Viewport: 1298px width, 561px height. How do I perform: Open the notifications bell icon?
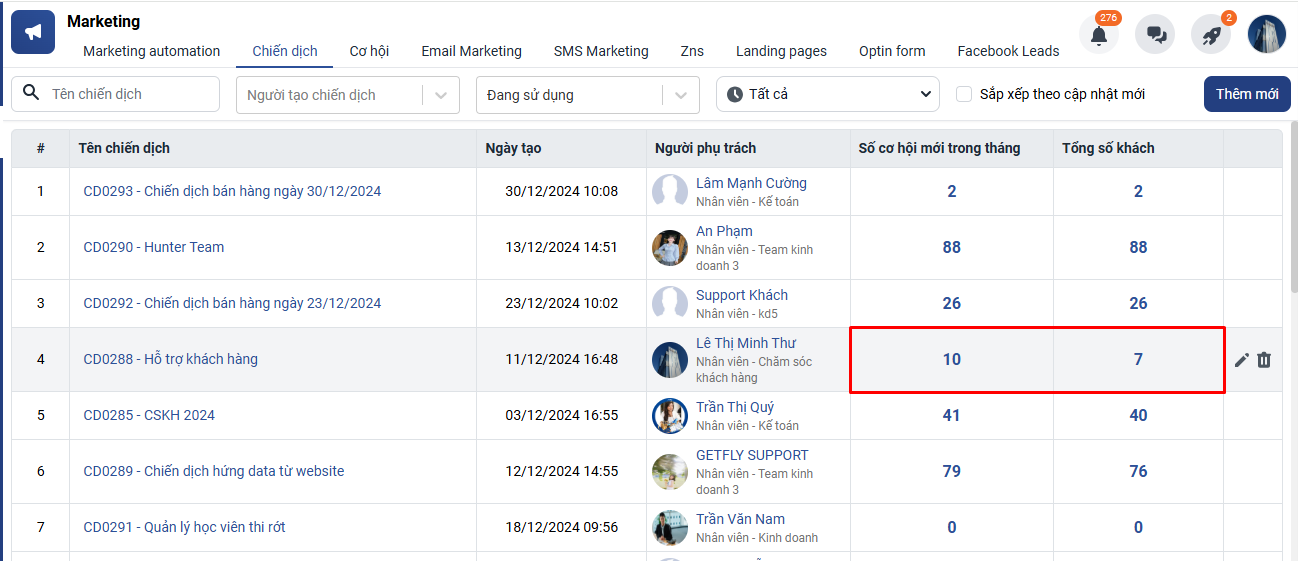[1098, 35]
